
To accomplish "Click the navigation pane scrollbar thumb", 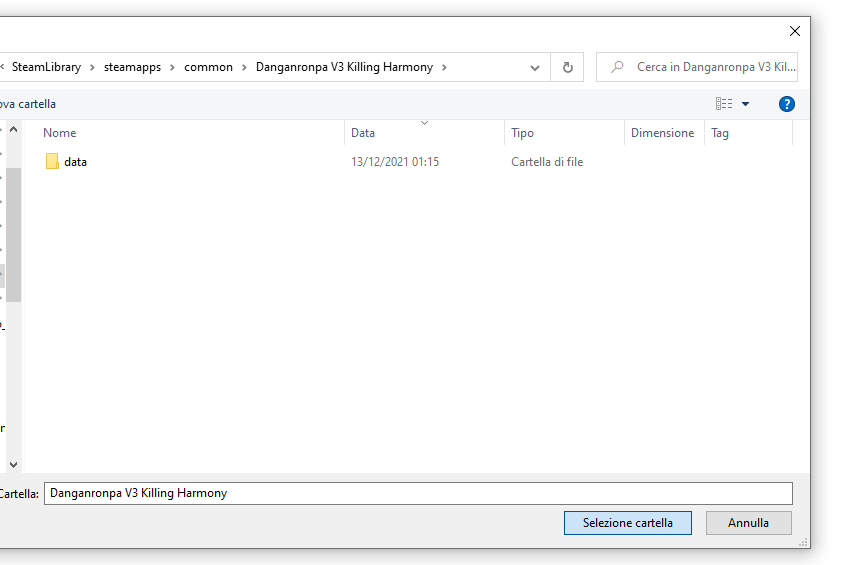I will (13, 235).
